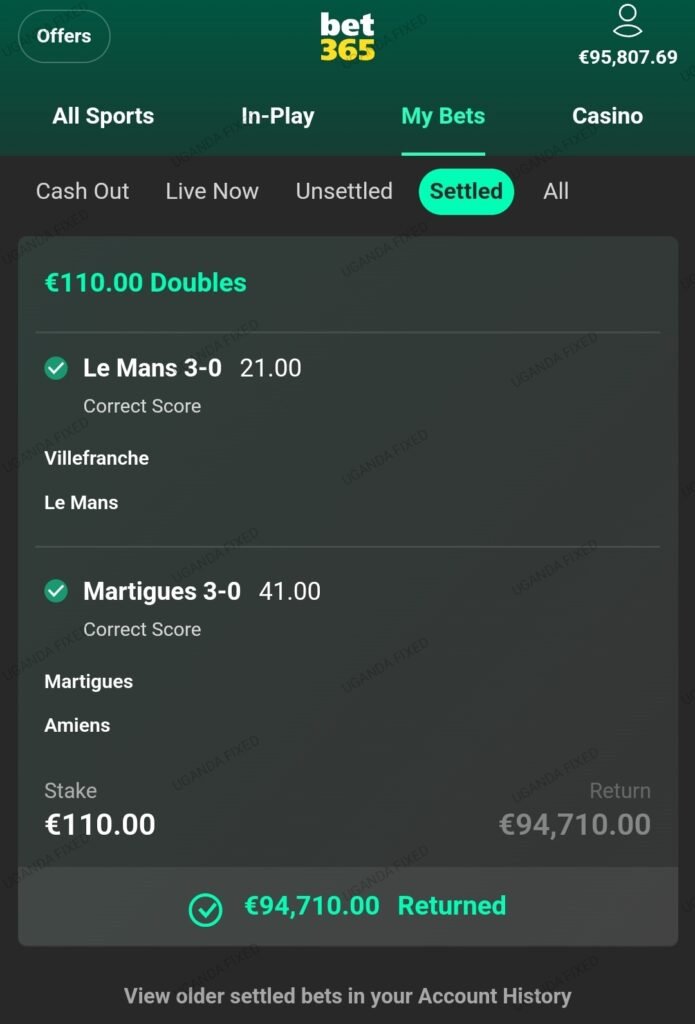
Task: Open the Cash Out section
Action: tap(82, 191)
